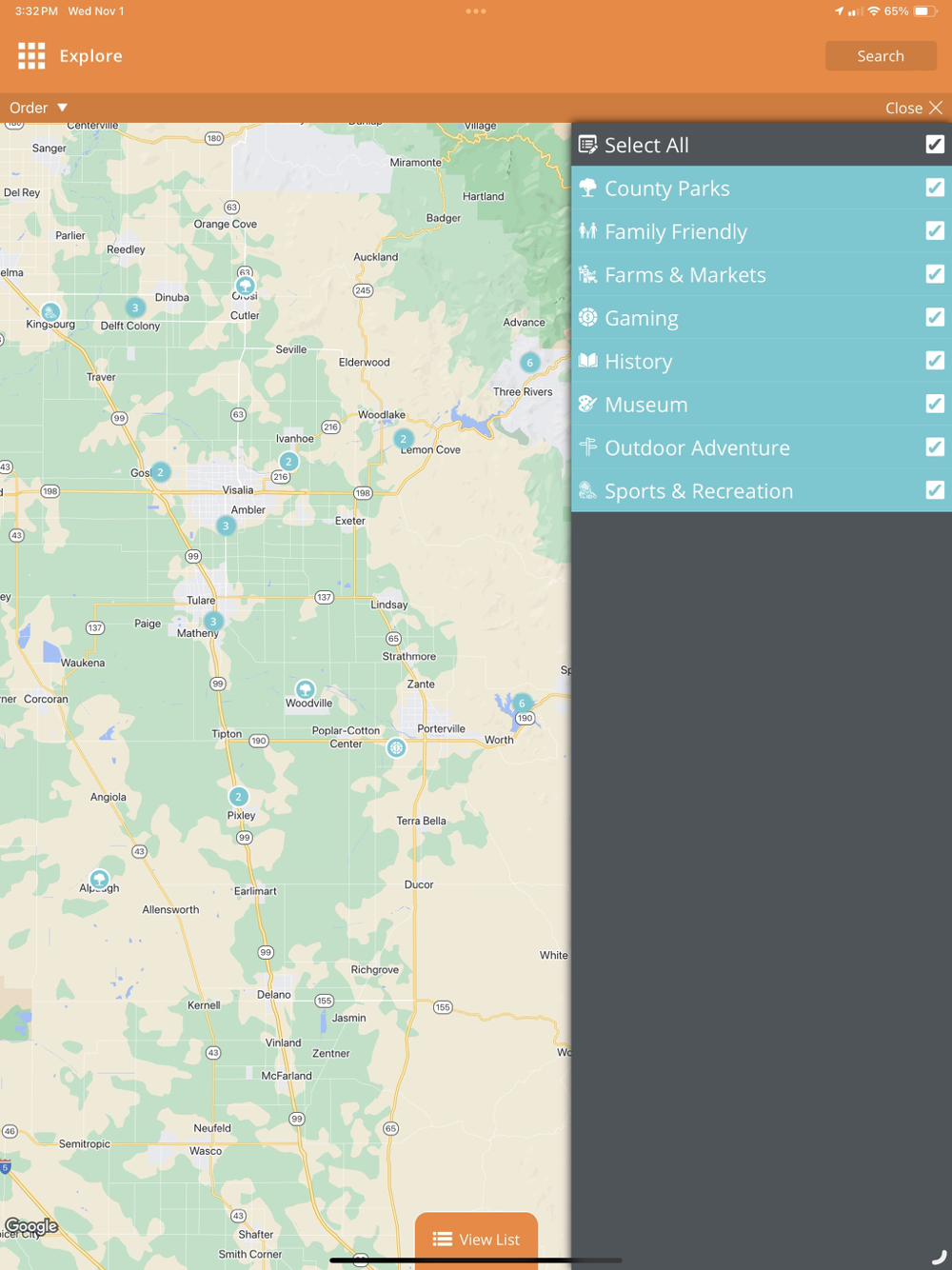Open the park marker at Woodville
The height and width of the screenshot is (1270, 952).
coord(305,688)
